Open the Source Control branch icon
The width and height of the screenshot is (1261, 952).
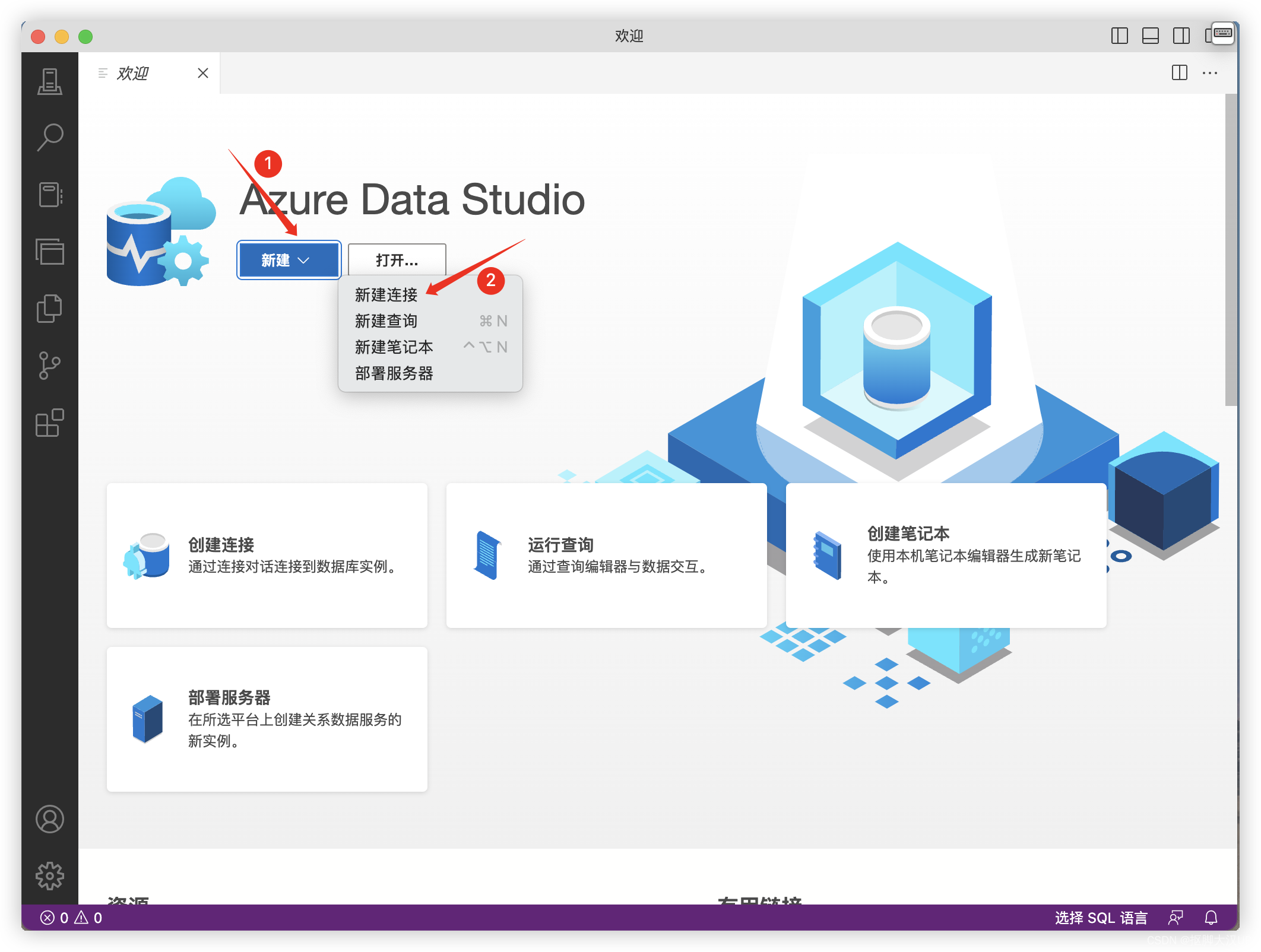click(50, 366)
